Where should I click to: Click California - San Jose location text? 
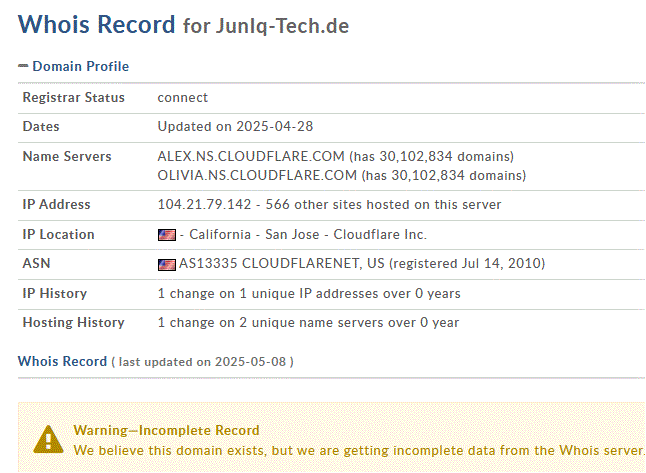(254, 234)
